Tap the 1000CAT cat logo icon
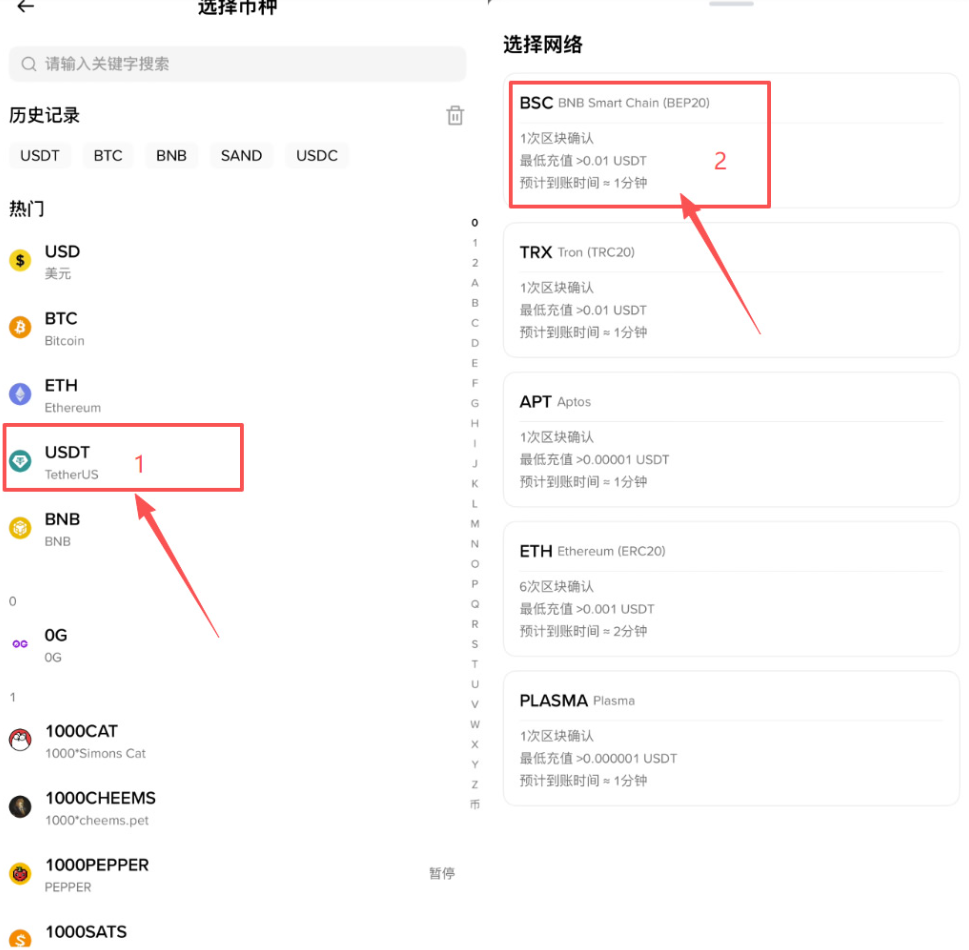The height and width of the screenshot is (950, 969). click(20, 740)
